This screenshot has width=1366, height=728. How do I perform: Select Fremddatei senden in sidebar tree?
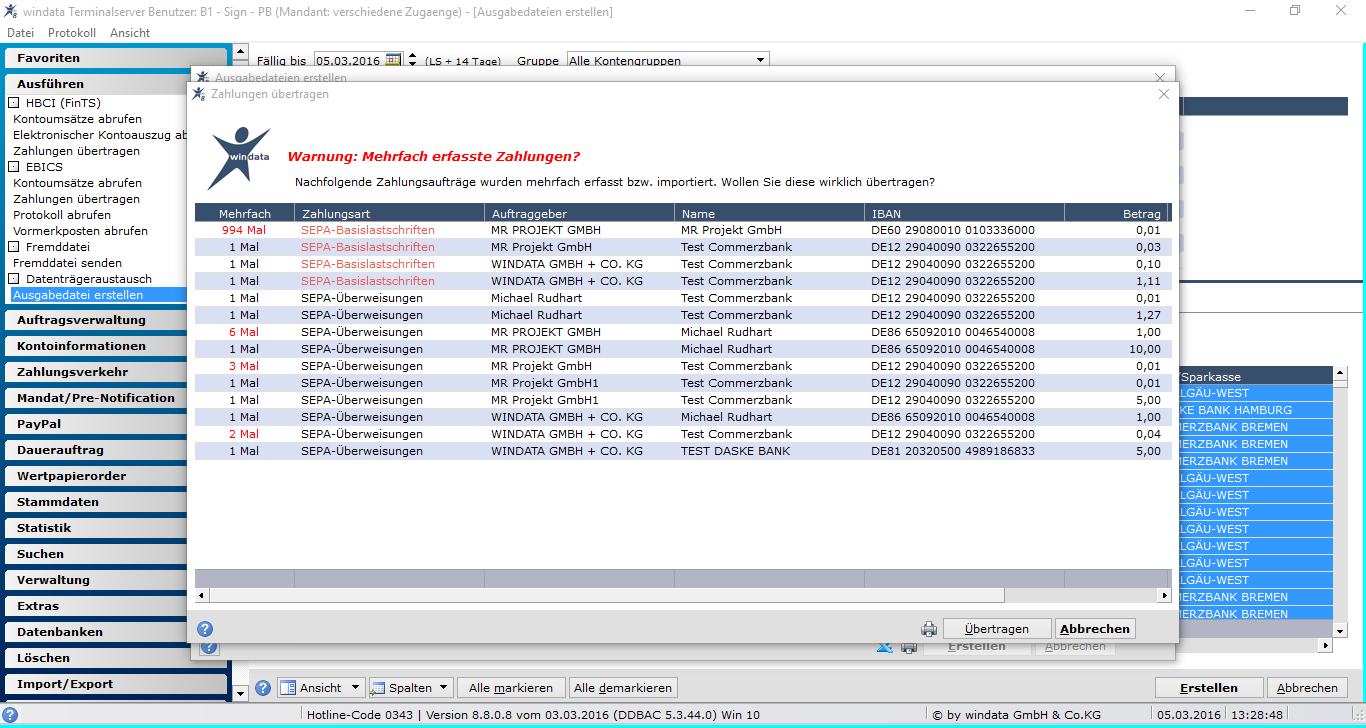pyautogui.click(x=68, y=263)
